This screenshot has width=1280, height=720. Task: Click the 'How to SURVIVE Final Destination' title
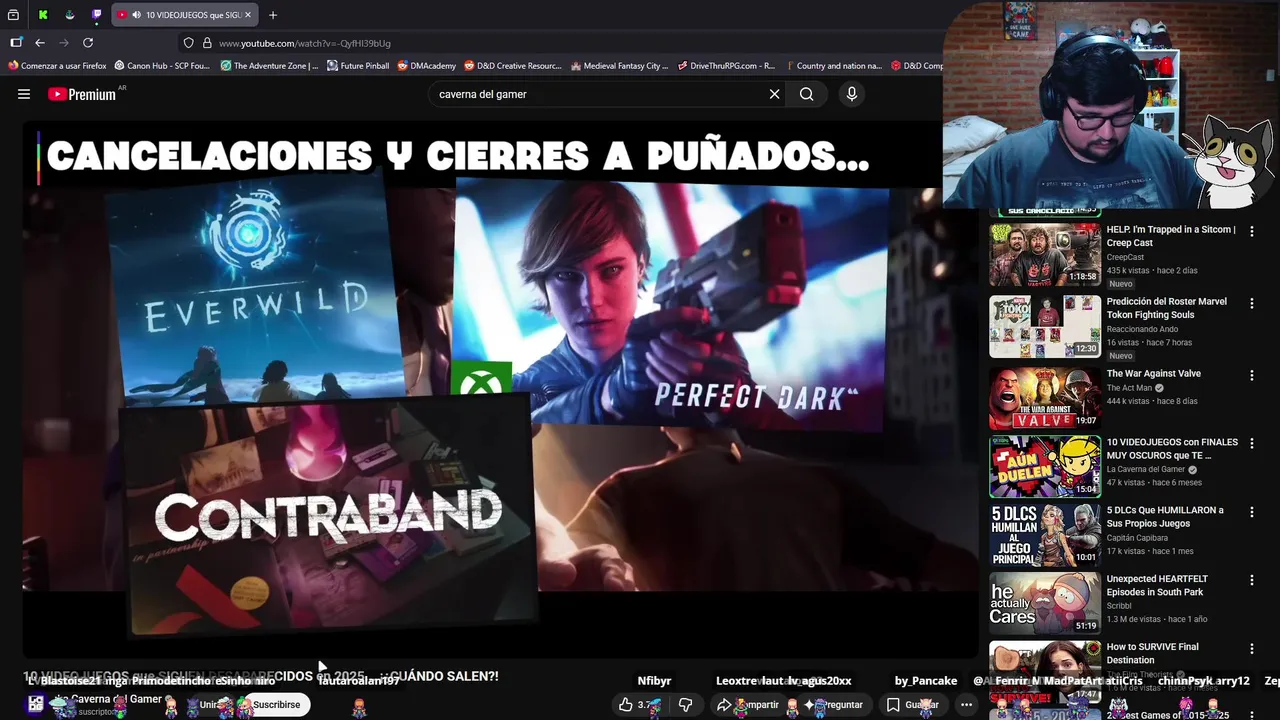pos(1152,653)
